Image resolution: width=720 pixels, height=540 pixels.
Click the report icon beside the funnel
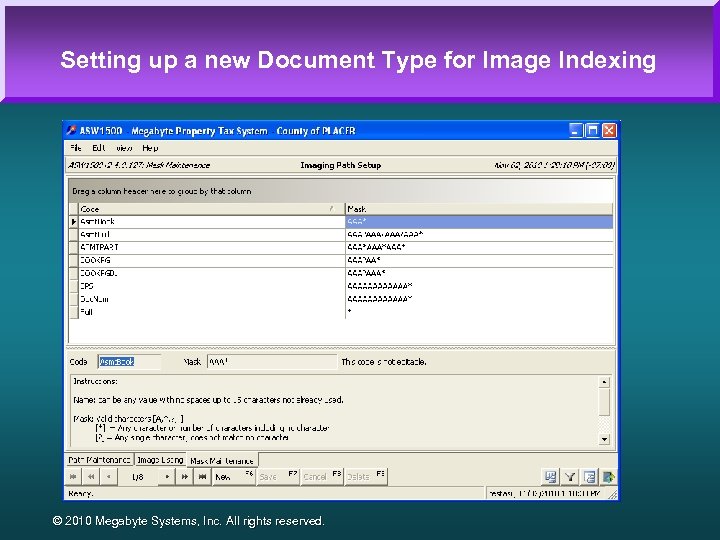tap(590, 477)
